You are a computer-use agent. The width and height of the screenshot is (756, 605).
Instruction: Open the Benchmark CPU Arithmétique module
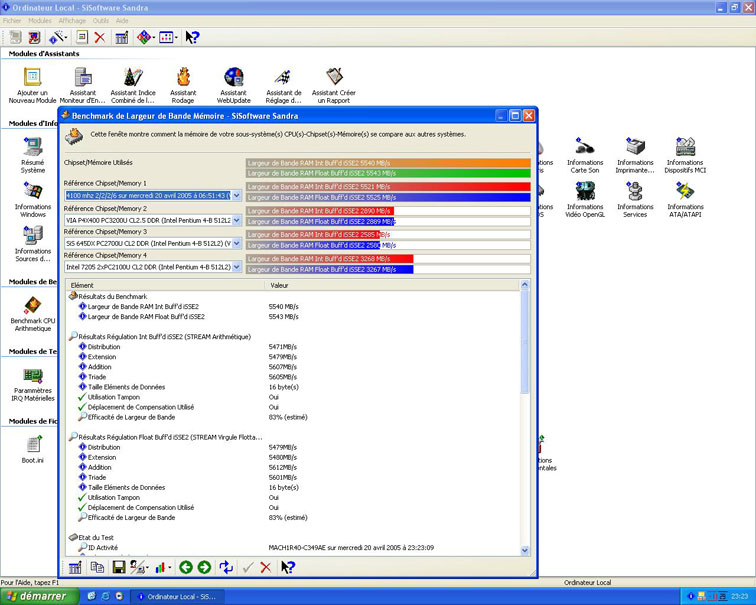point(33,314)
